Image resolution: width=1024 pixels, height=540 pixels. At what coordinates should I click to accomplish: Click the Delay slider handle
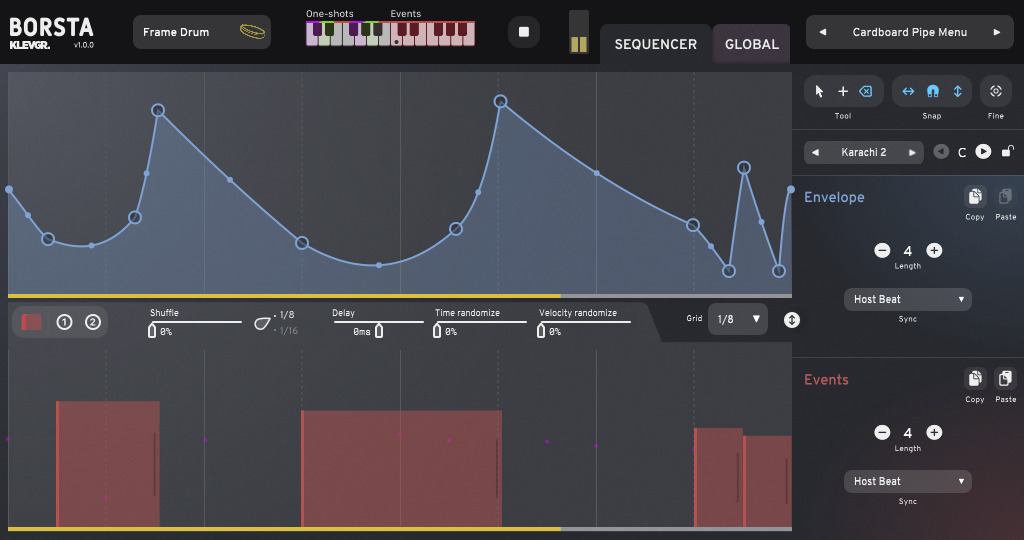click(x=379, y=331)
